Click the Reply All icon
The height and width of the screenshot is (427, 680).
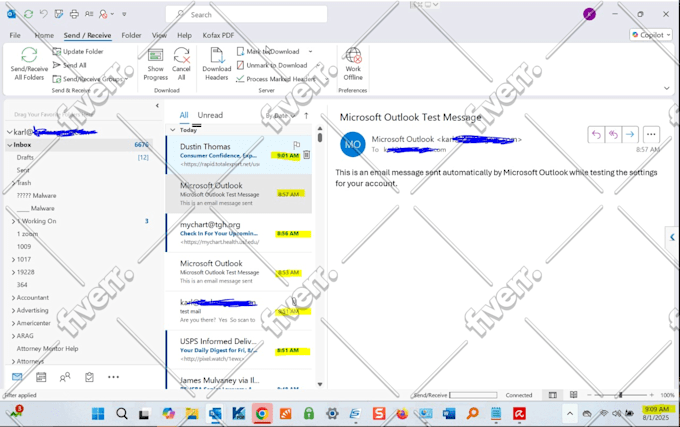click(613, 134)
